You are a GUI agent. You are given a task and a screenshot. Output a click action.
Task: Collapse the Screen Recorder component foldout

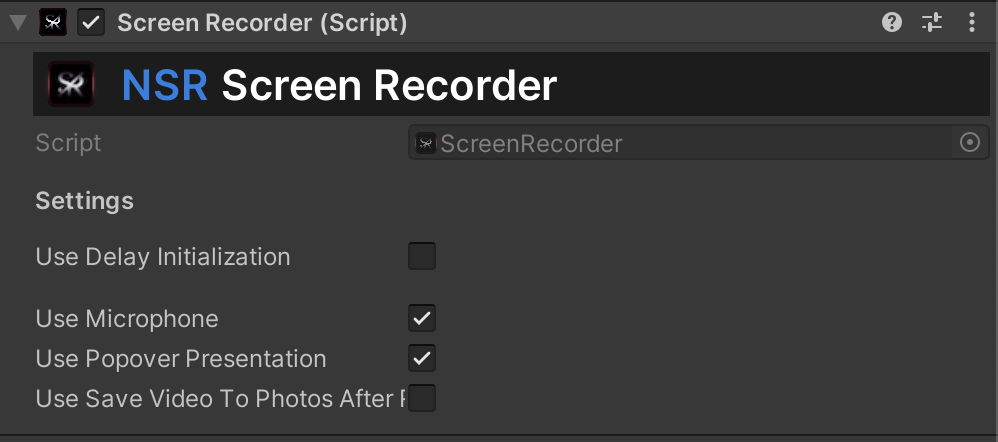tap(18, 23)
